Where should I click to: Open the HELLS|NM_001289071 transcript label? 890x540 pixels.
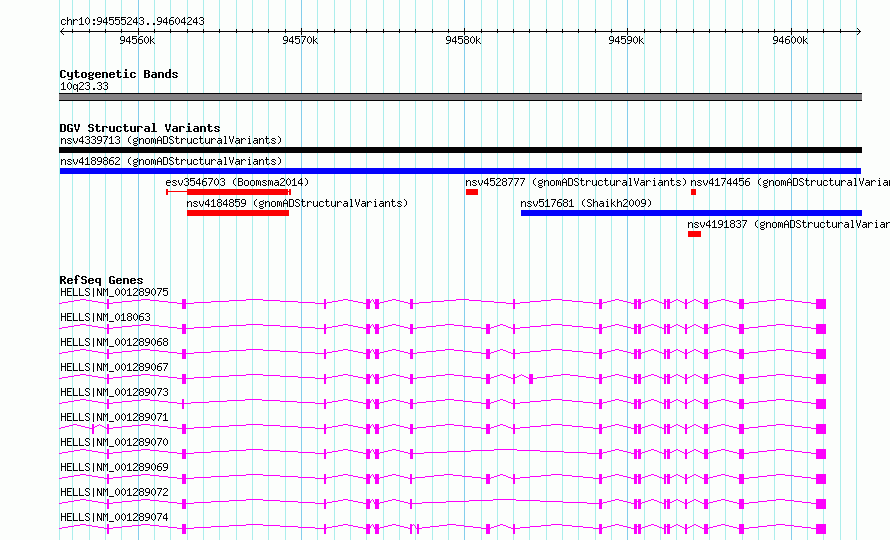(x=114, y=417)
